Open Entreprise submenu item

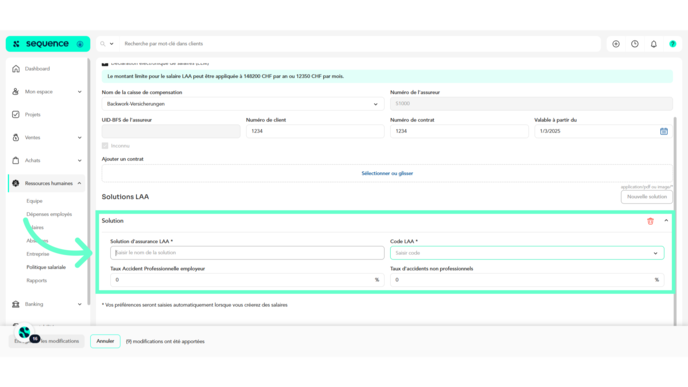[38, 254]
